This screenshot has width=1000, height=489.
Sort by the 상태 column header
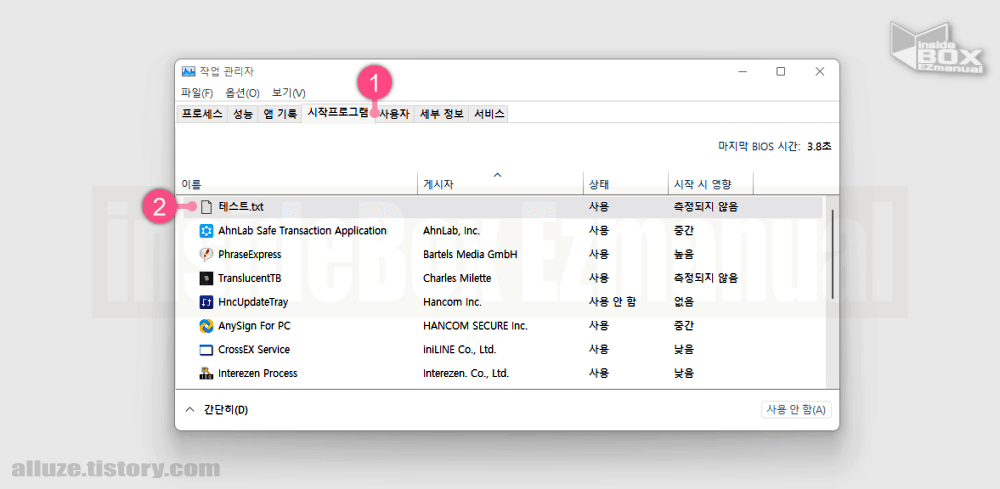tap(626, 184)
